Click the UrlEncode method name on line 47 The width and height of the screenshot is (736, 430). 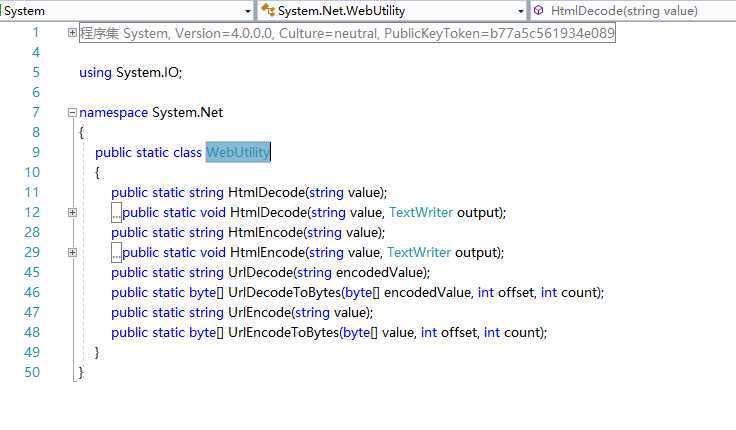click(x=260, y=313)
